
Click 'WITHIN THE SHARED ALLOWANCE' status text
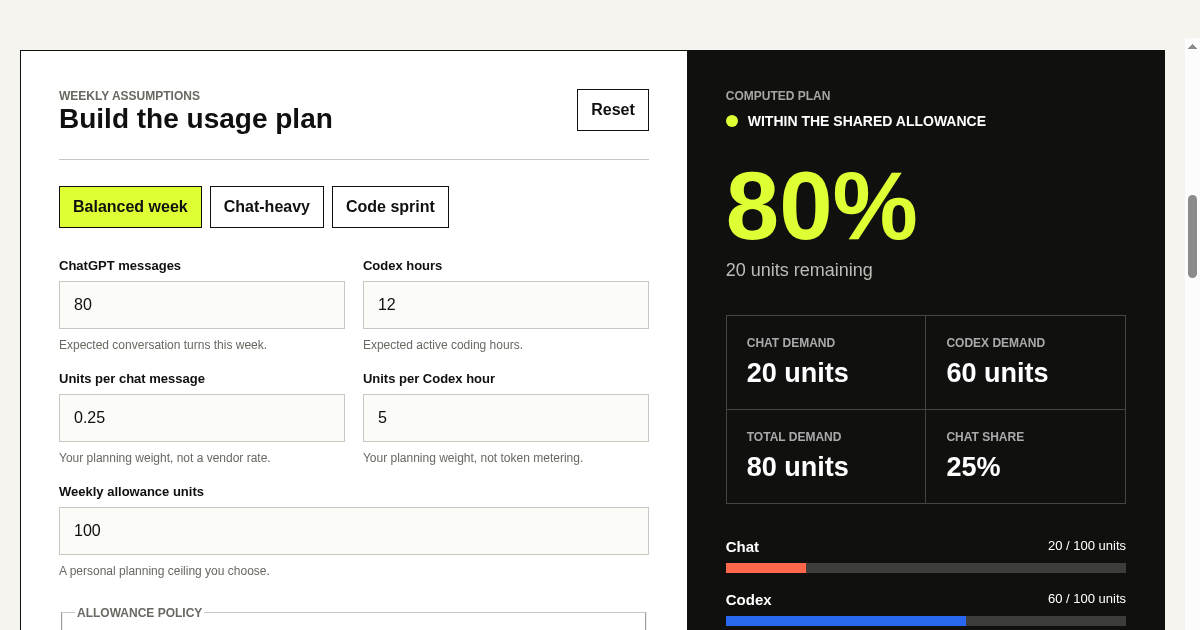pyautogui.click(x=867, y=121)
